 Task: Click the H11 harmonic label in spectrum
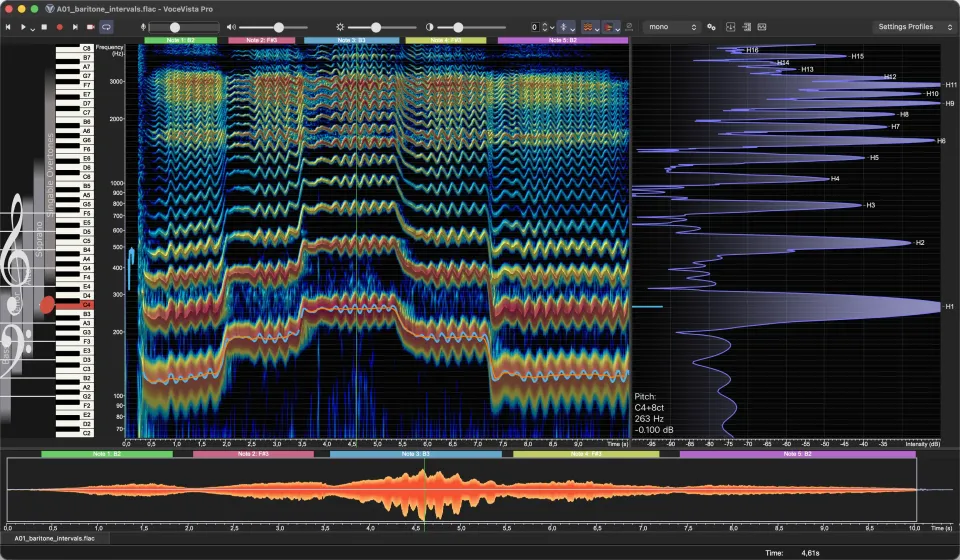[951, 85]
